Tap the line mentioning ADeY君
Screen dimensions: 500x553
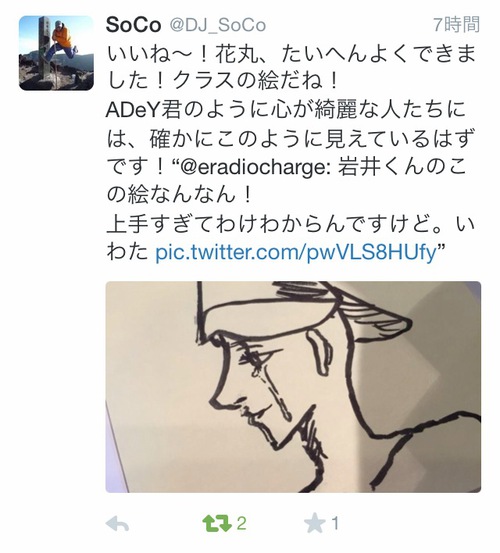pyautogui.click(x=286, y=110)
